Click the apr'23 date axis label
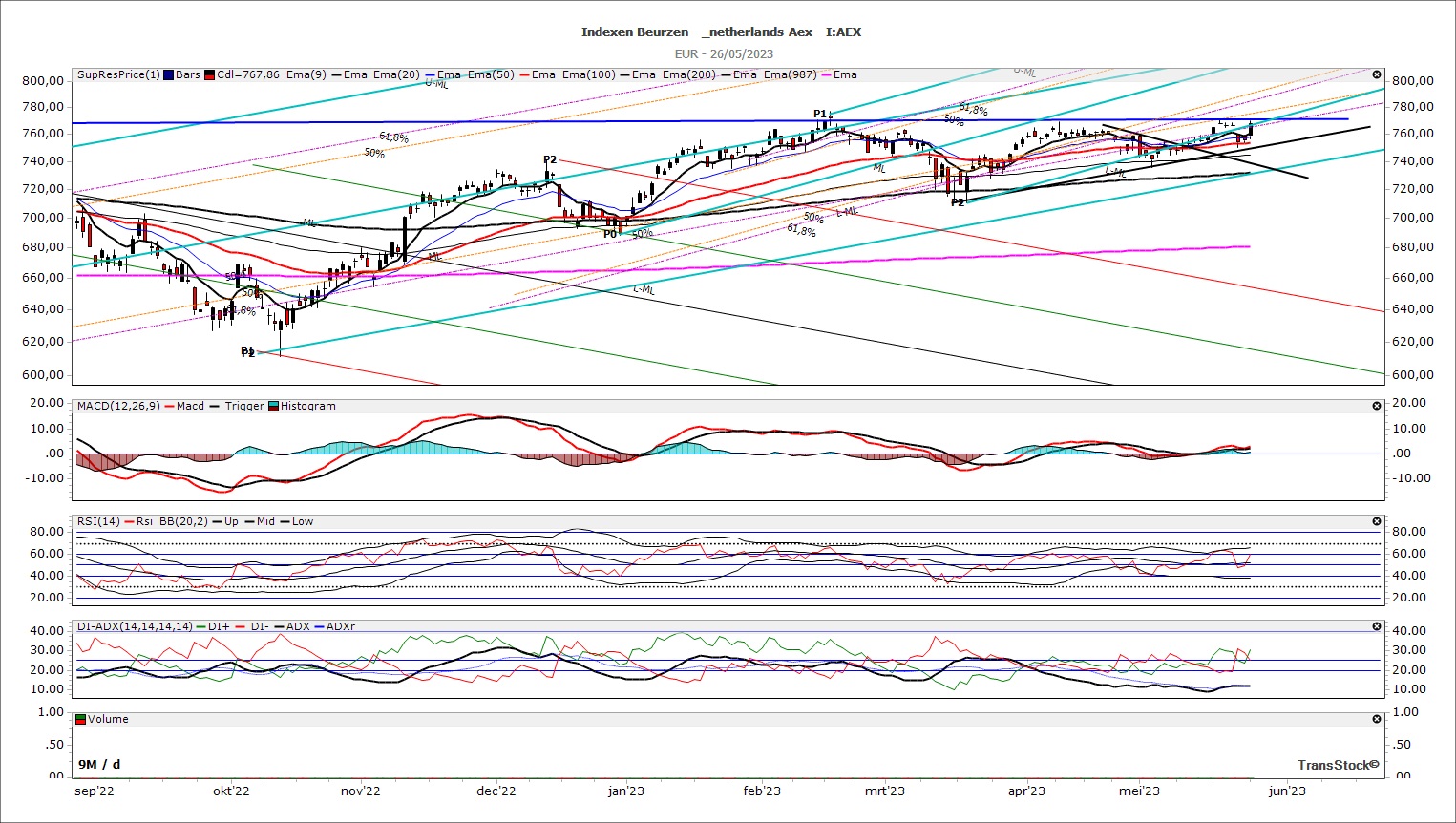The width and height of the screenshot is (1456, 823). coord(1026,791)
